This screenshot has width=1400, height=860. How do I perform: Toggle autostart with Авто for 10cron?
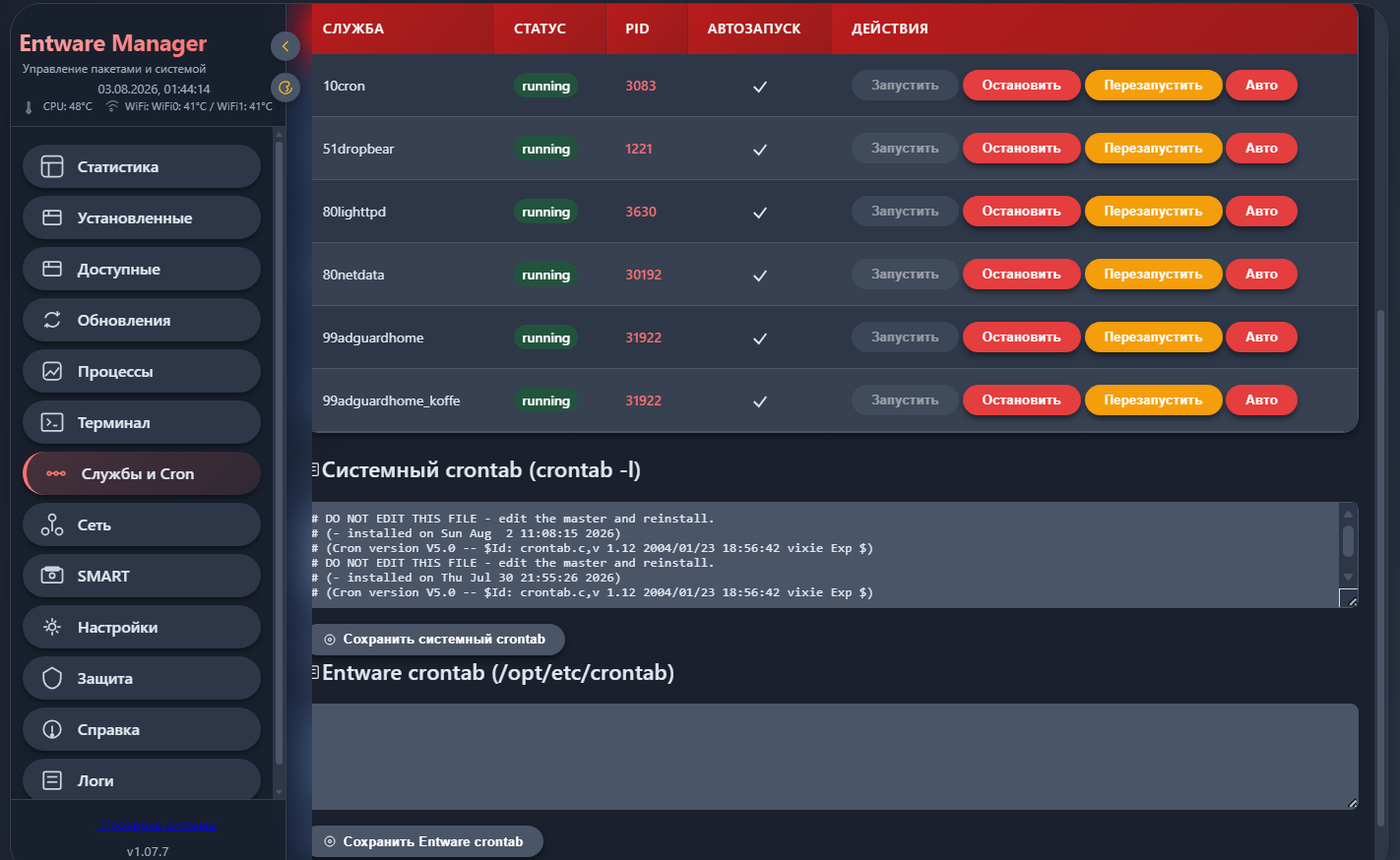tap(1261, 86)
